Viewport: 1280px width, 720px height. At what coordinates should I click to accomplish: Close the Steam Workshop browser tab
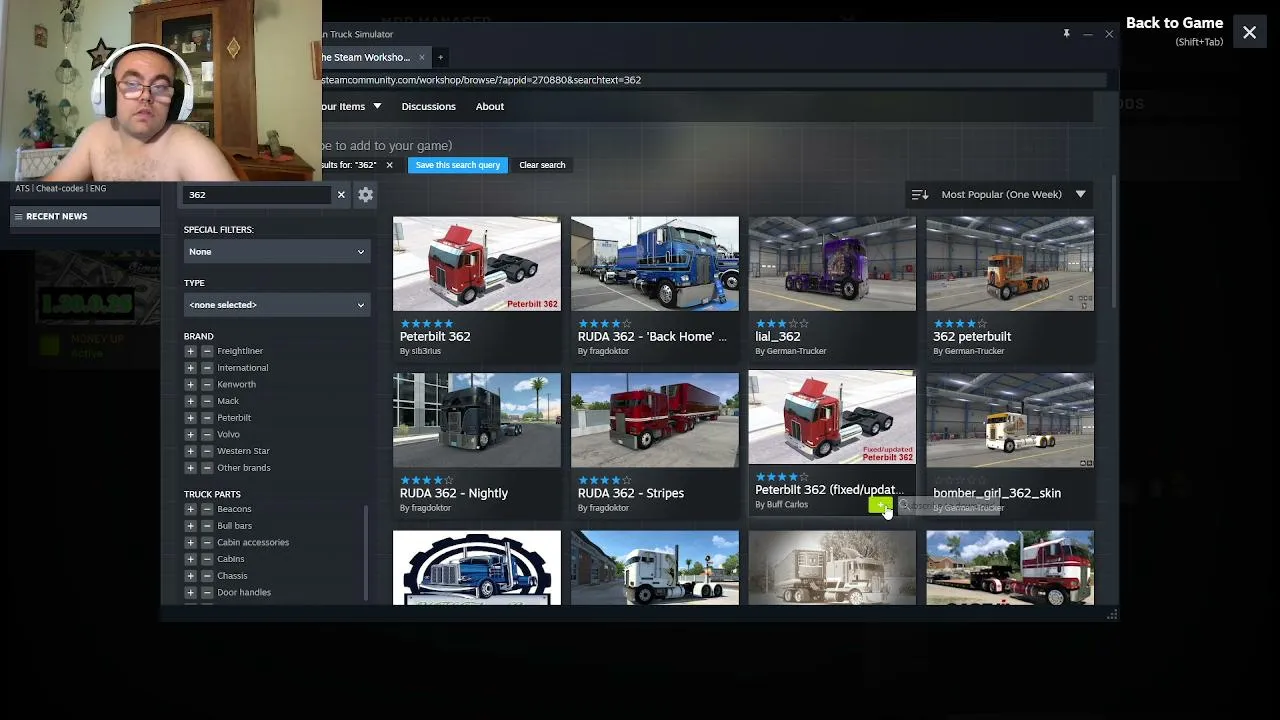point(422,57)
